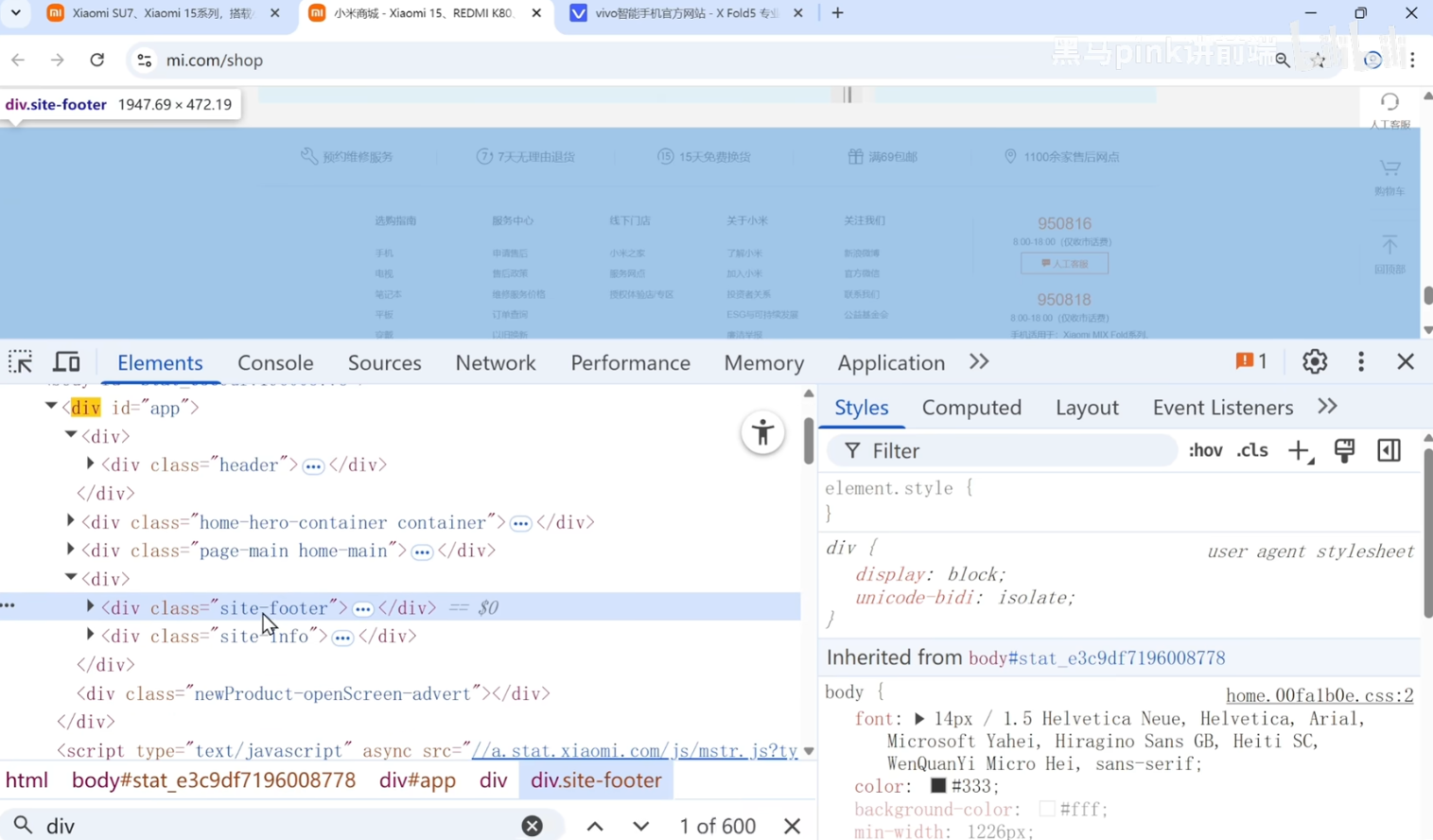Show more Styles sidebar tabs chevron
This screenshot has height=840, width=1433.
click(x=1327, y=407)
